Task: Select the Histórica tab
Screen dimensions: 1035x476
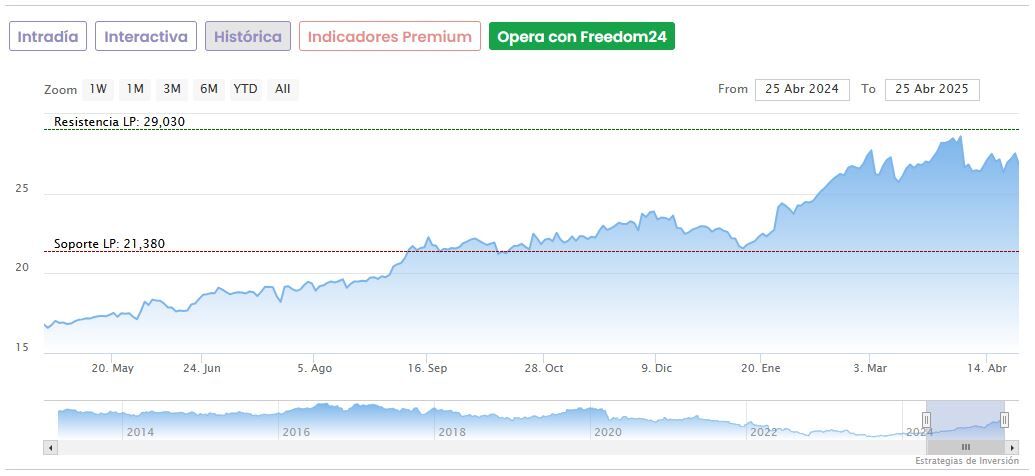Action: coord(248,37)
